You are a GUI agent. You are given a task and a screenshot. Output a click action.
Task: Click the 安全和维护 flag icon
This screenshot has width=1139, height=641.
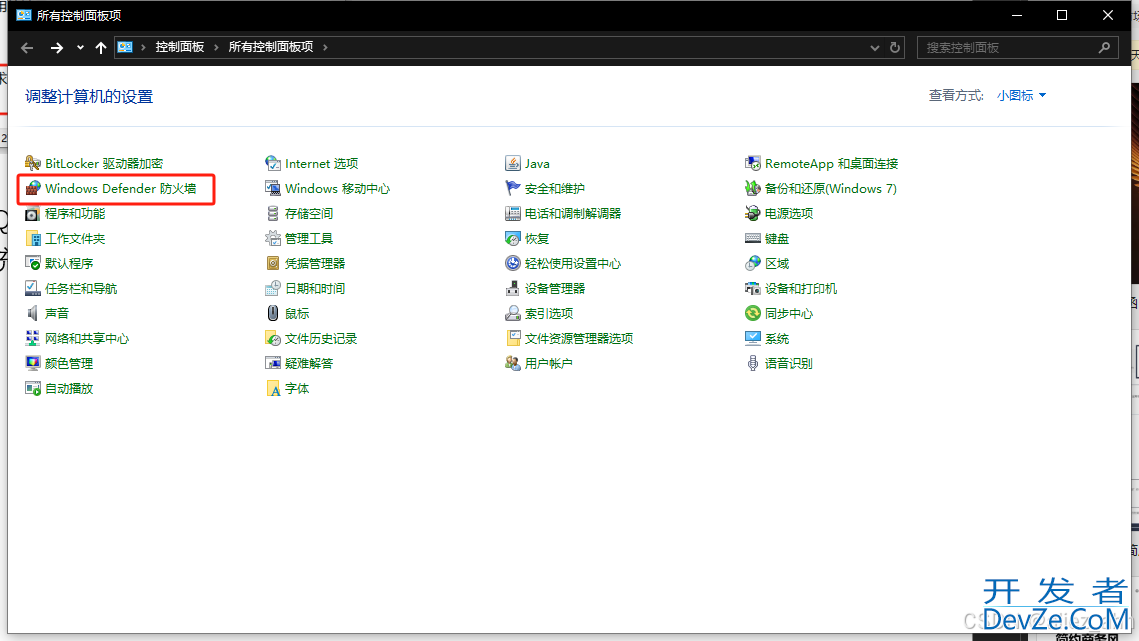513,188
